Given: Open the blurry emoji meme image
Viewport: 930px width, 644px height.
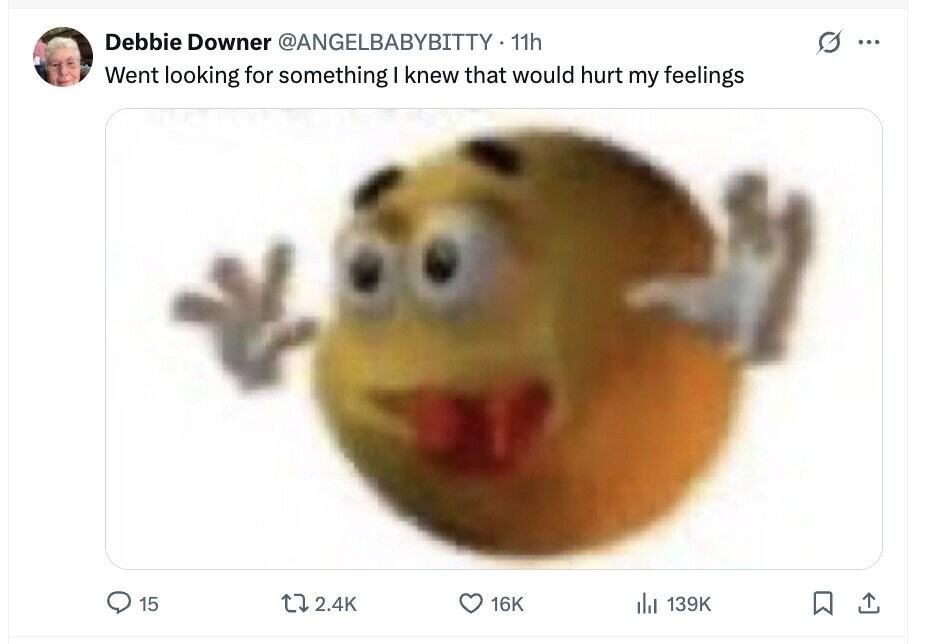Looking at the screenshot, I should point(493,339).
